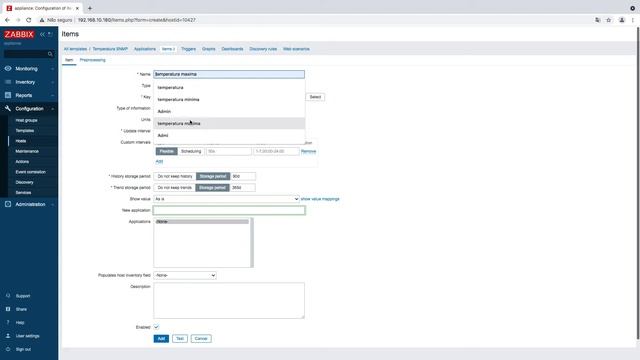Image resolution: width=640 pixels, height=360 pixels.
Task: Click inside the Description text area
Action: pos(229,300)
